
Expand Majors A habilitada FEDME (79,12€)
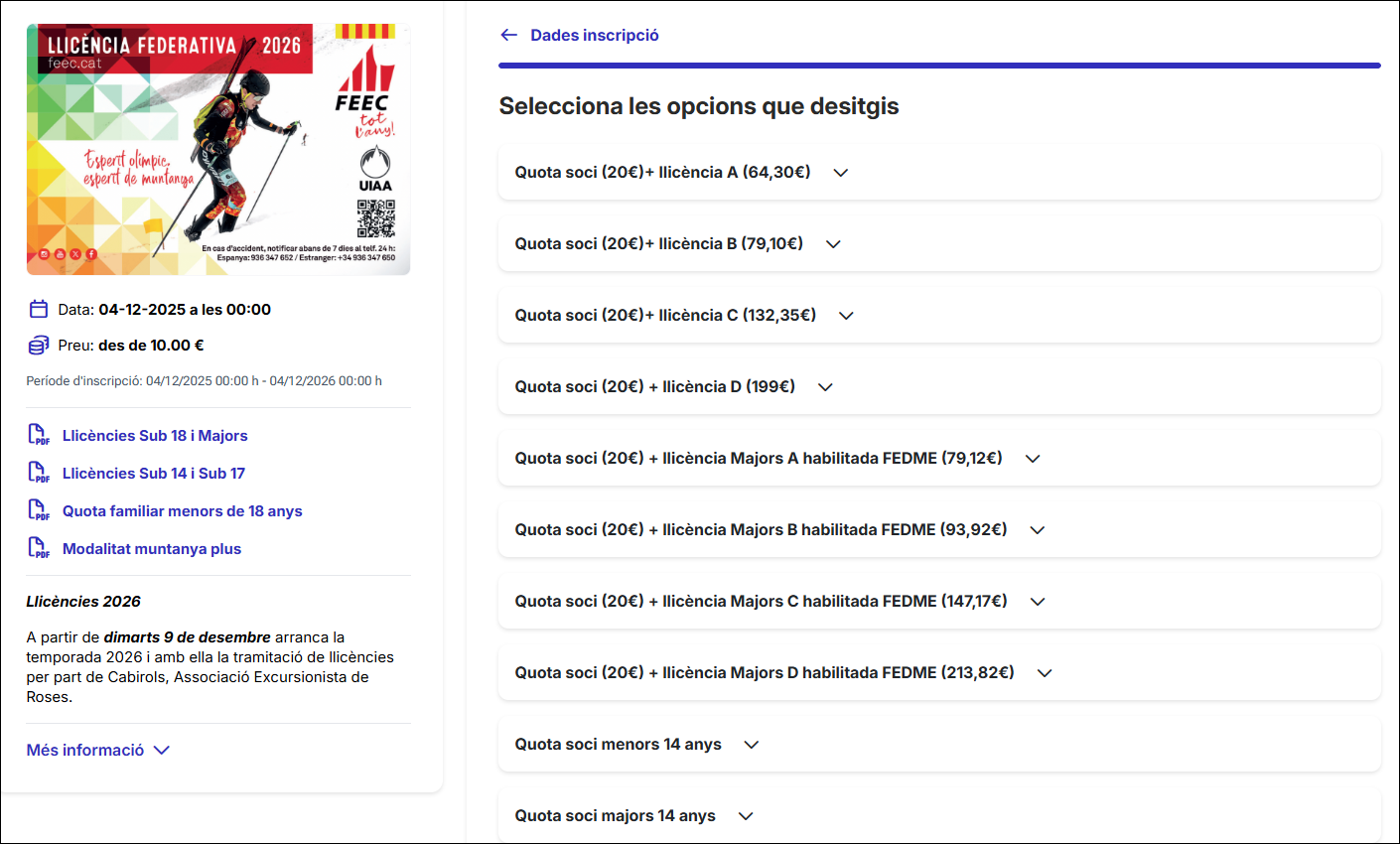pyautogui.click(x=1033, y=459)
